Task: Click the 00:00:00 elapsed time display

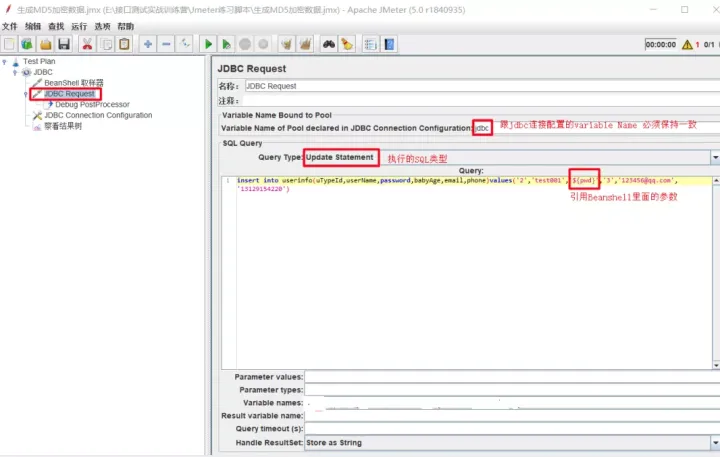Action: 660,45
